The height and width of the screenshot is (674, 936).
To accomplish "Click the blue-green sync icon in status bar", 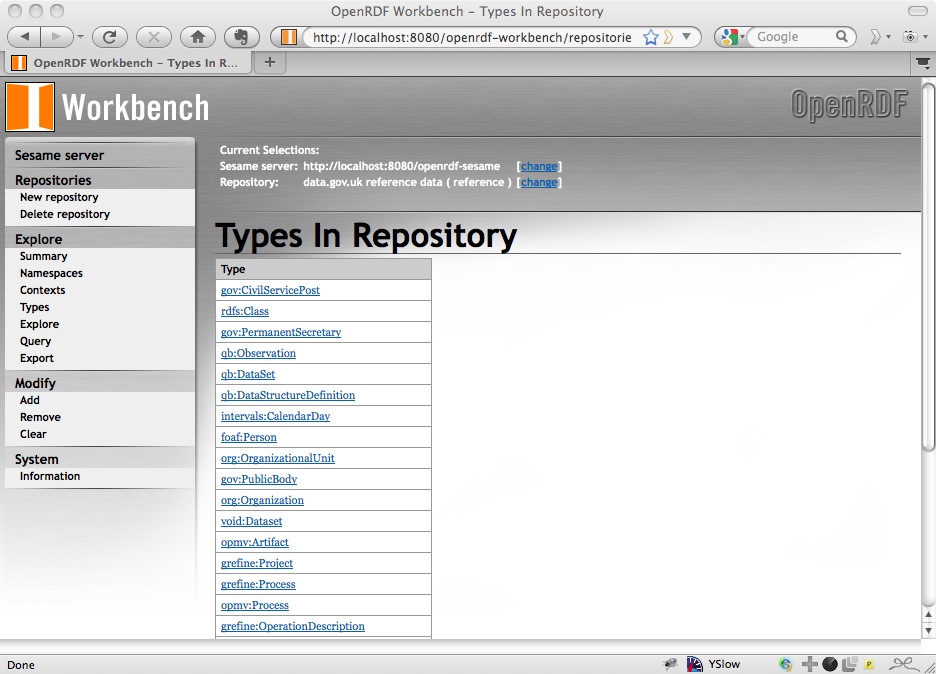I will coord(785,664).
